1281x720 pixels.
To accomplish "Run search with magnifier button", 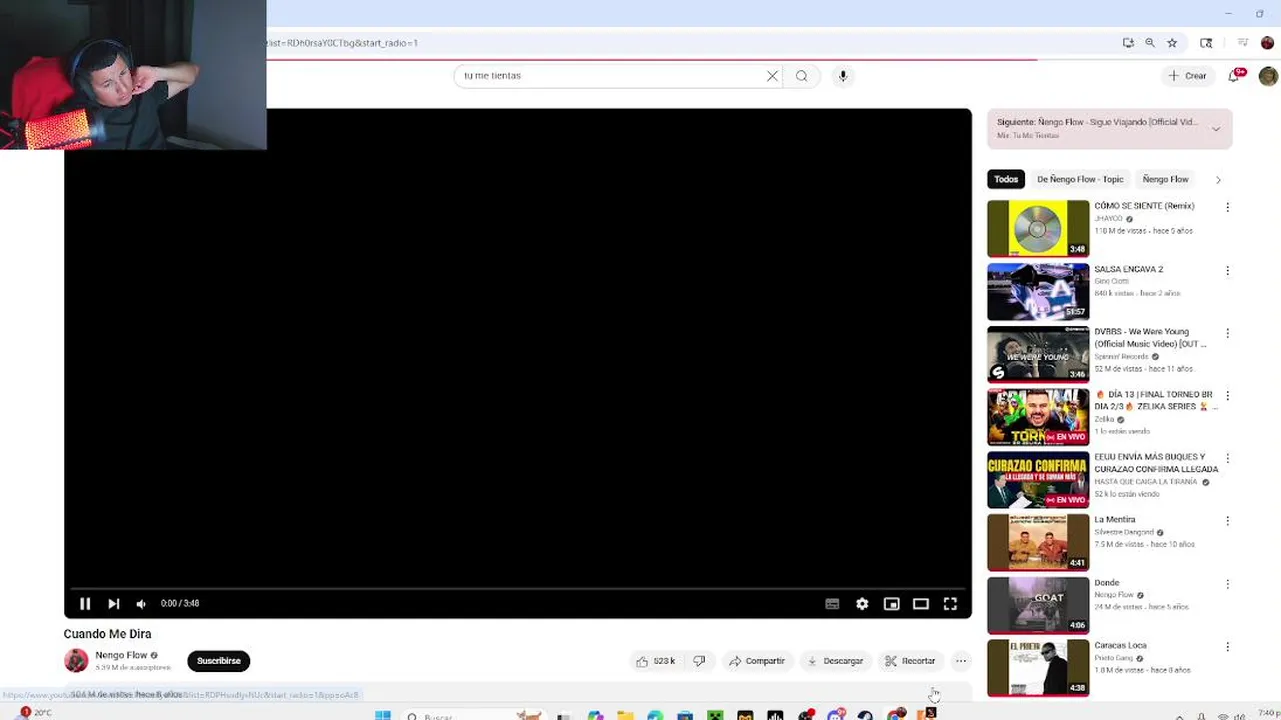I will pyautogui.click(x=802, y=76).
